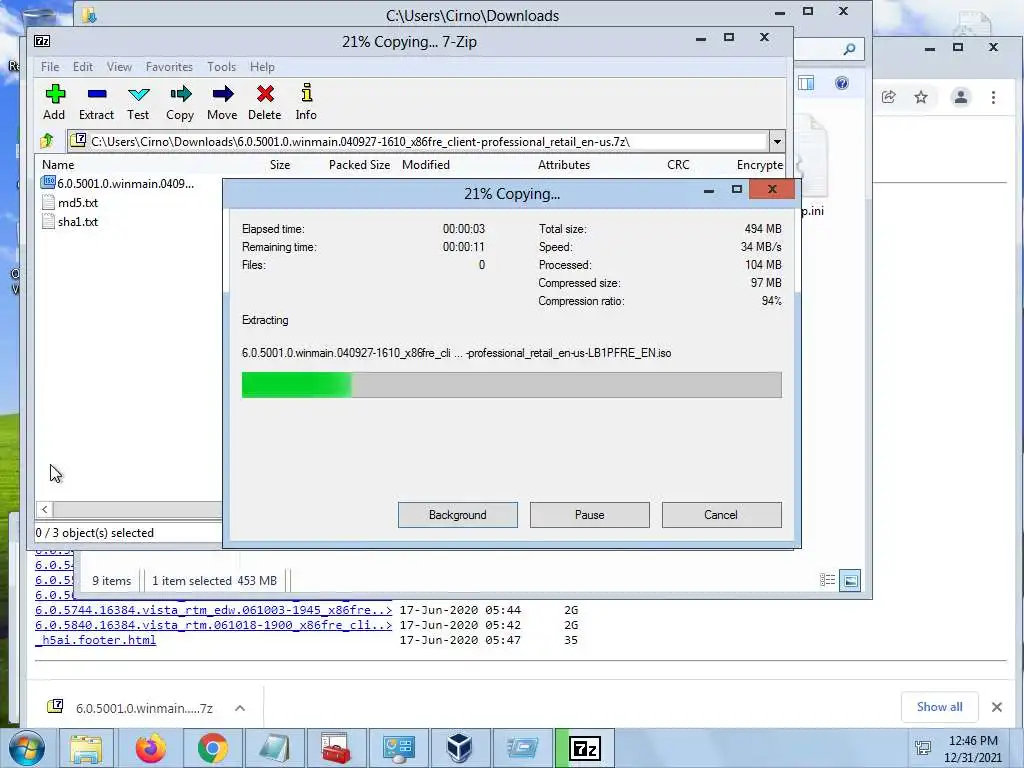This screenshot has height=768, width=1024.
Task: Select sha1.txt in the archive list
Action: pos(70,221)
